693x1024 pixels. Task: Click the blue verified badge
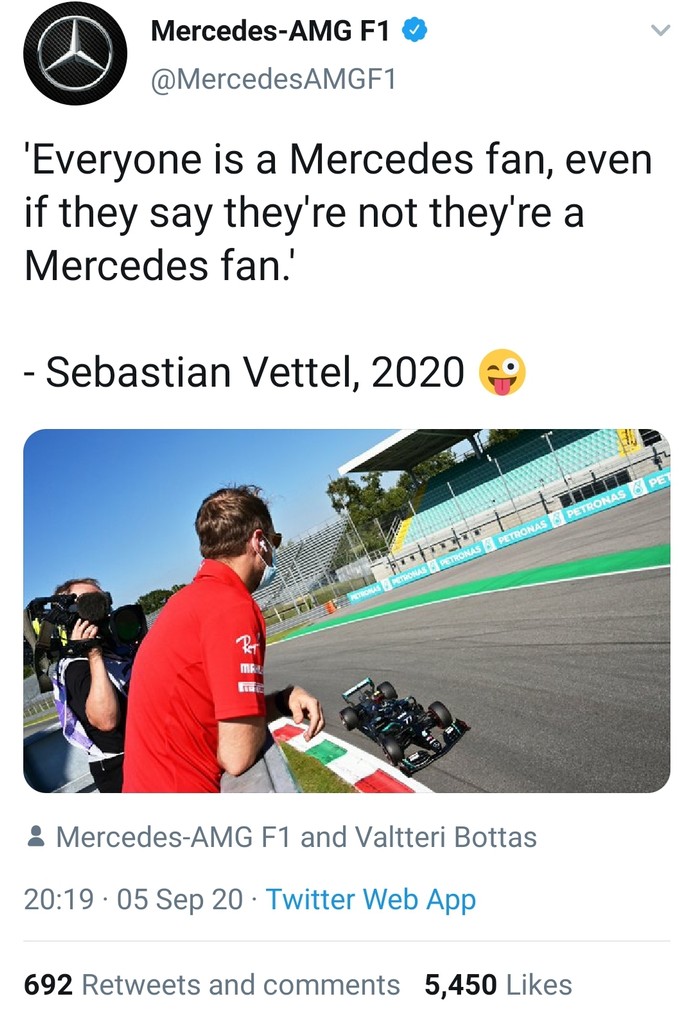(415, 31)
